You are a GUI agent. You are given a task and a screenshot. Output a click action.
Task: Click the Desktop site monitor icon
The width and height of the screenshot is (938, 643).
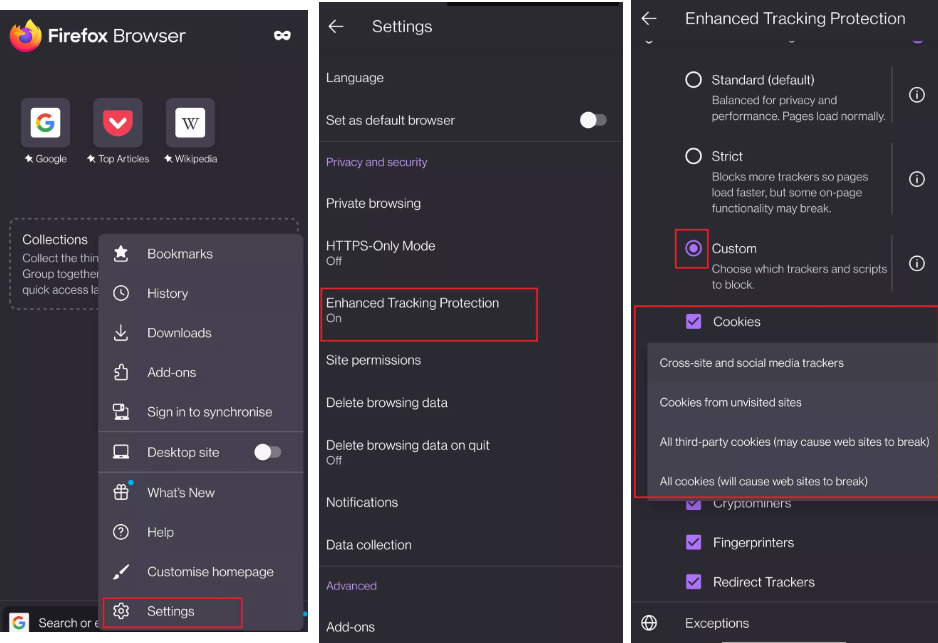click(121, 452)
